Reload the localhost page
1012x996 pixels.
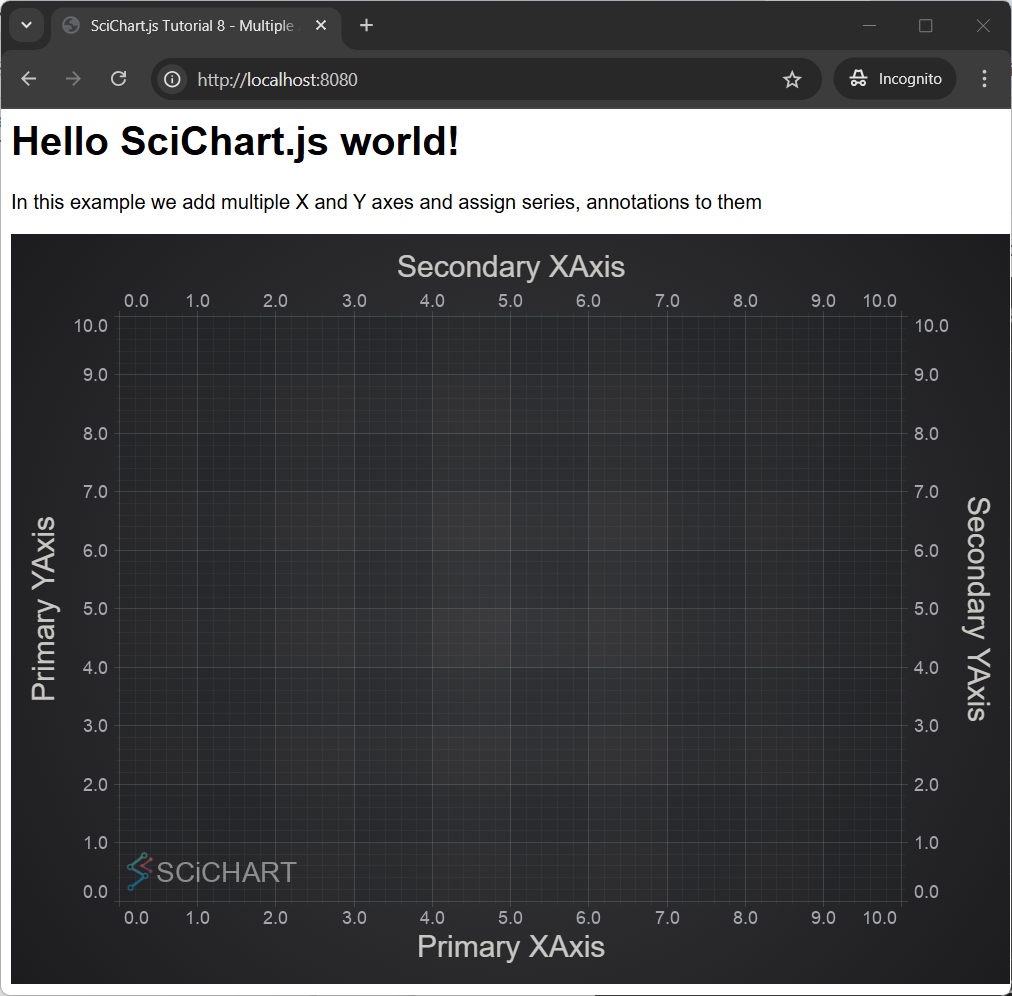[x=118, y=79]
